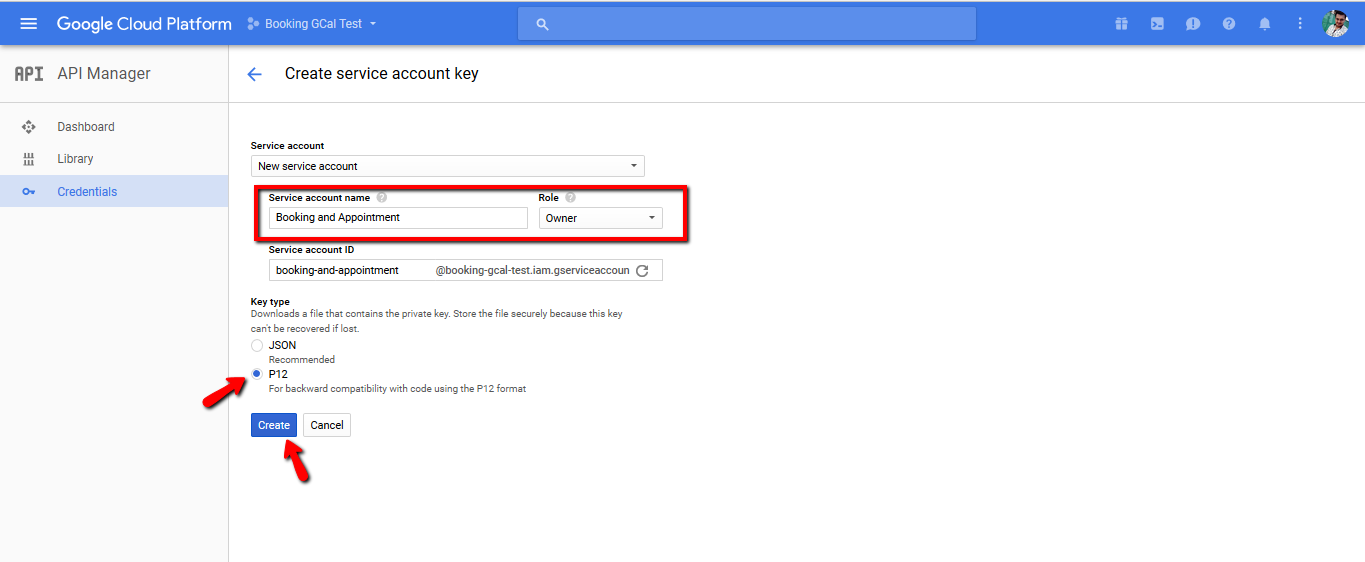Click the Google Cloud Platform logo

[x=144, y=23]
